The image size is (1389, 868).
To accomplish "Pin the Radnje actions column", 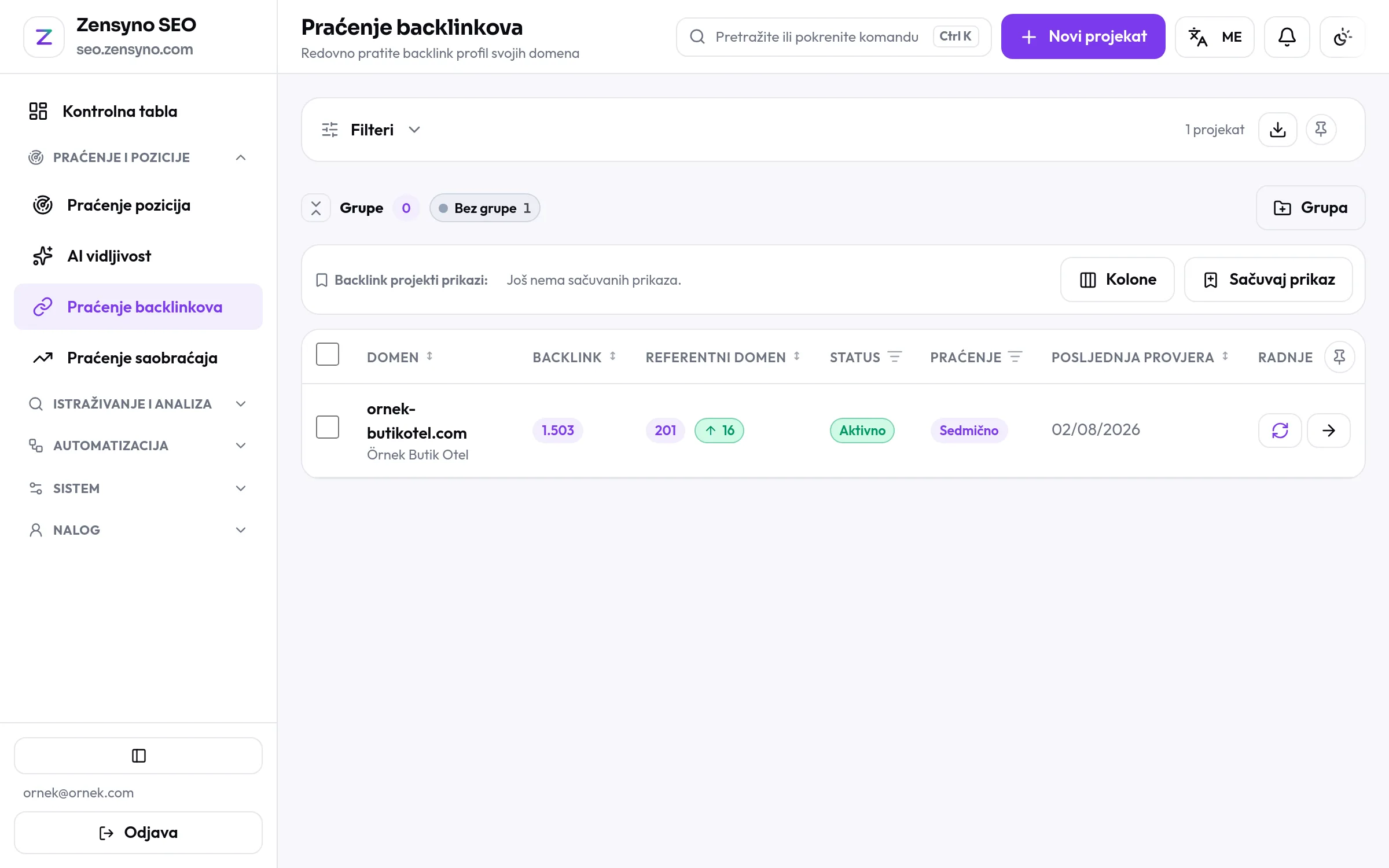I will [x=1339, y=357].
